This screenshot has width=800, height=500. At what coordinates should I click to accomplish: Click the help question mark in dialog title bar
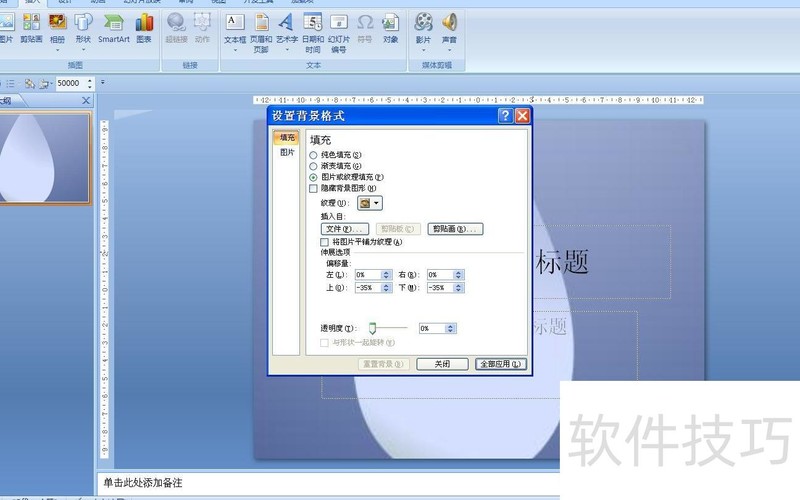point(505,116)
